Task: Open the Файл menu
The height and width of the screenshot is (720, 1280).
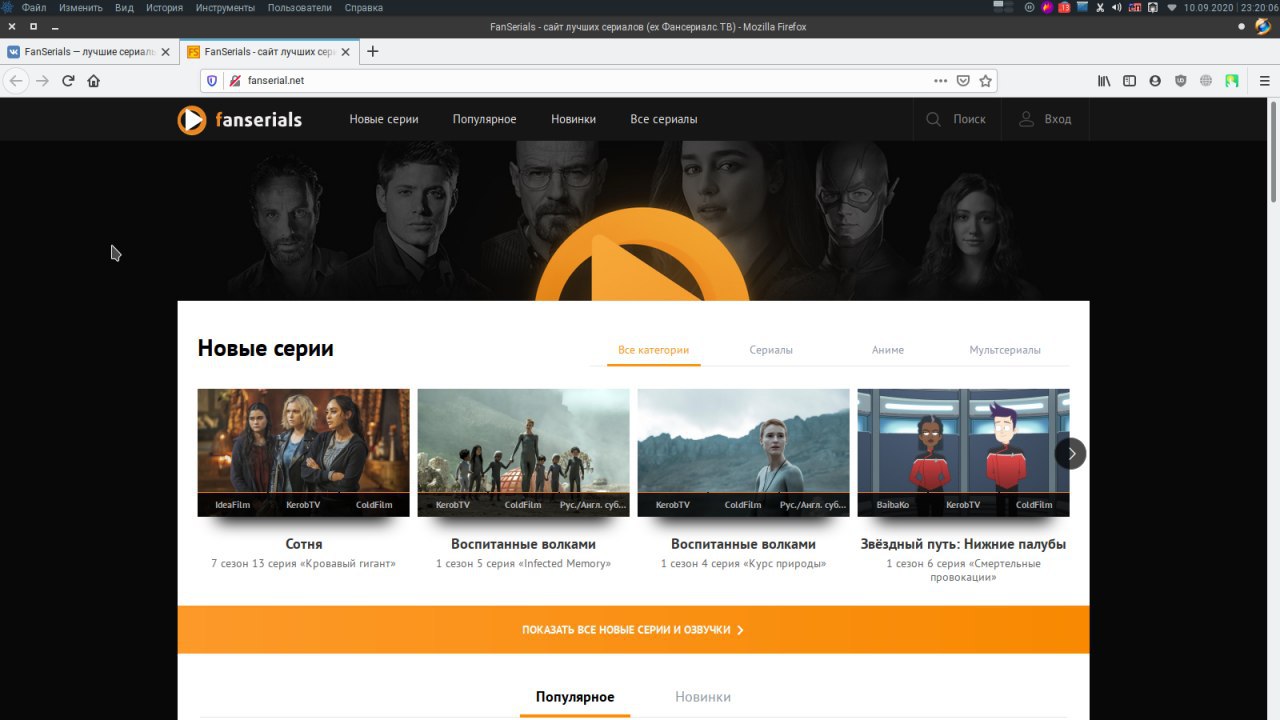Action: click(34, 7)
